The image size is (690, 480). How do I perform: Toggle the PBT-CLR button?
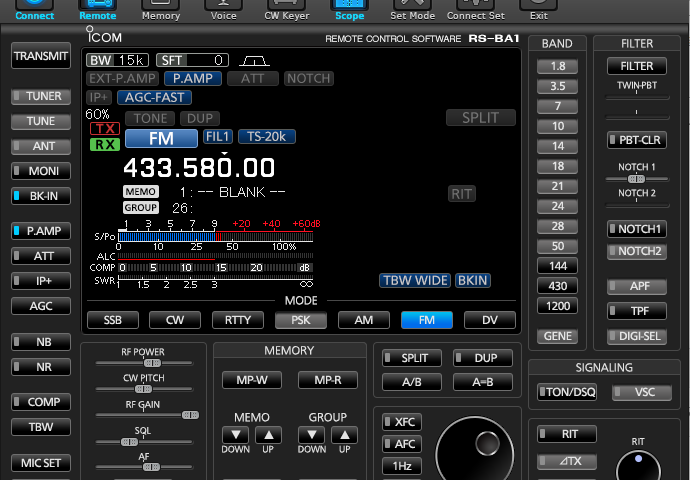pyautogui.click(x=637, y=140)
